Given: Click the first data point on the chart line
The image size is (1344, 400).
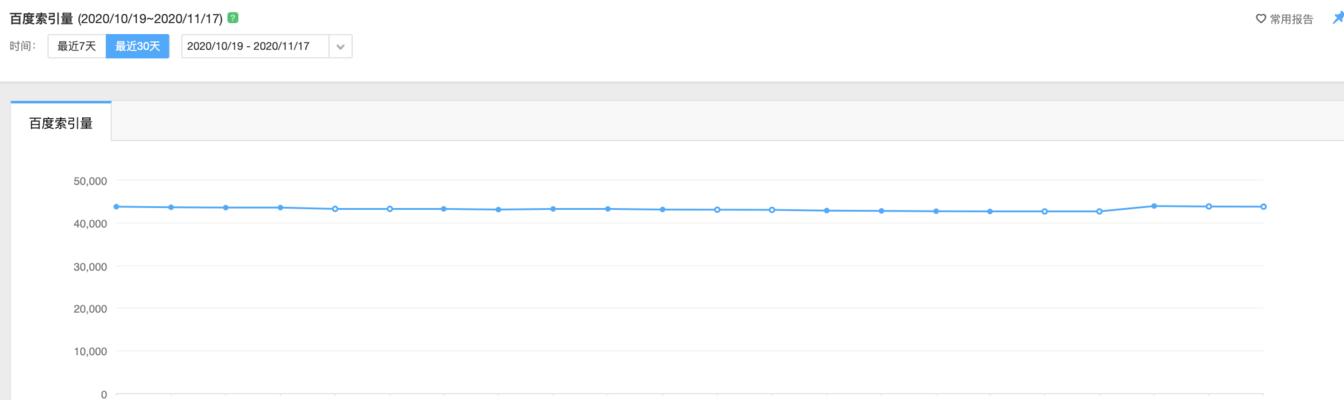Looking at the screenshot, I should [116, 206].
